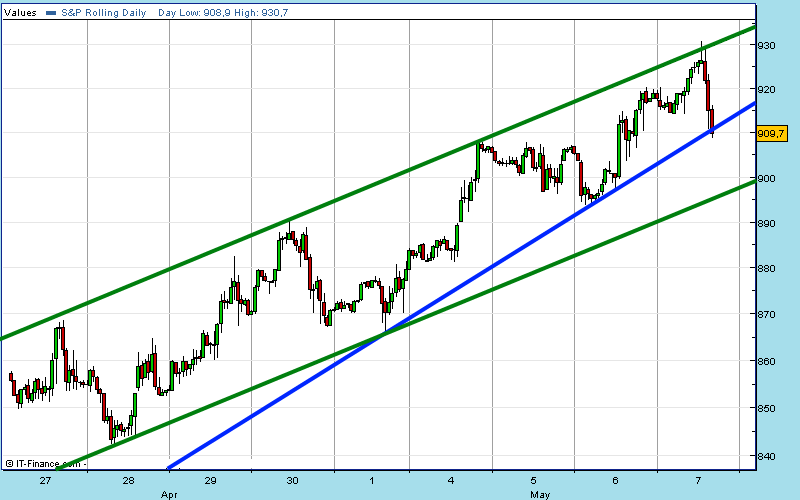Click date label 6 on time axis
800x500 pixels.
point(615,481)
